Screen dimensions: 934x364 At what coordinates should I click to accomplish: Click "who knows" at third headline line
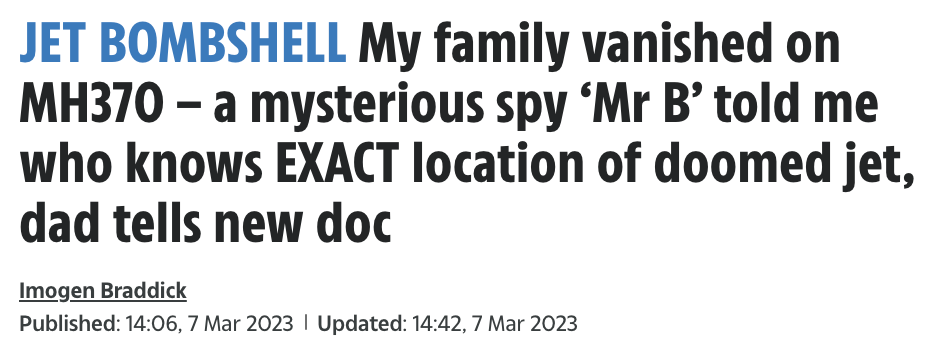pyautogui.click(x=141, y=163)
